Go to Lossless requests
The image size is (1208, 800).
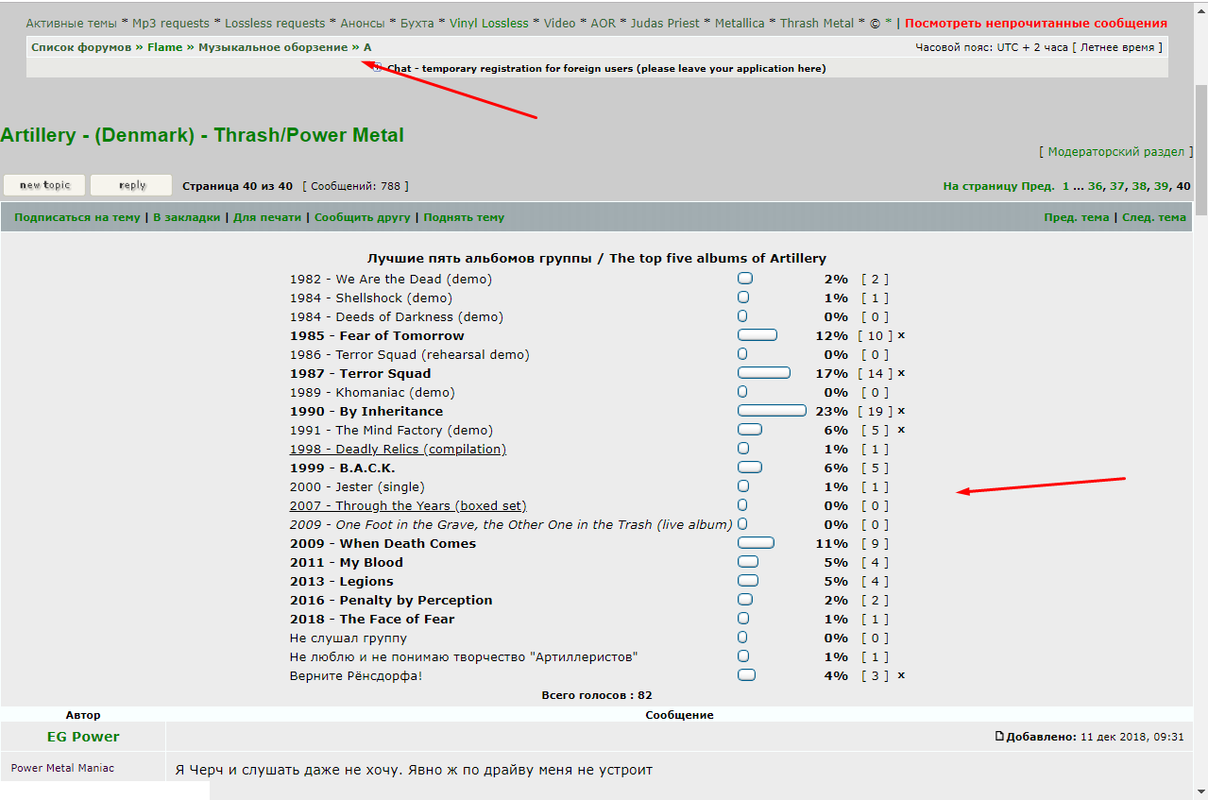click(275, 23)
